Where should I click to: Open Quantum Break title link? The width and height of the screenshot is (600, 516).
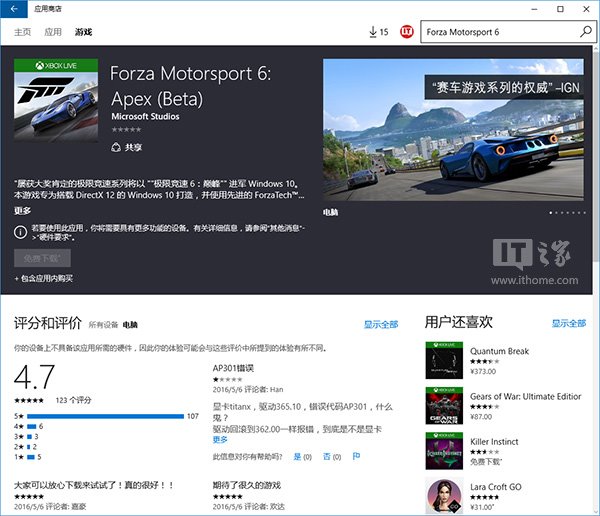pos(499,351)
